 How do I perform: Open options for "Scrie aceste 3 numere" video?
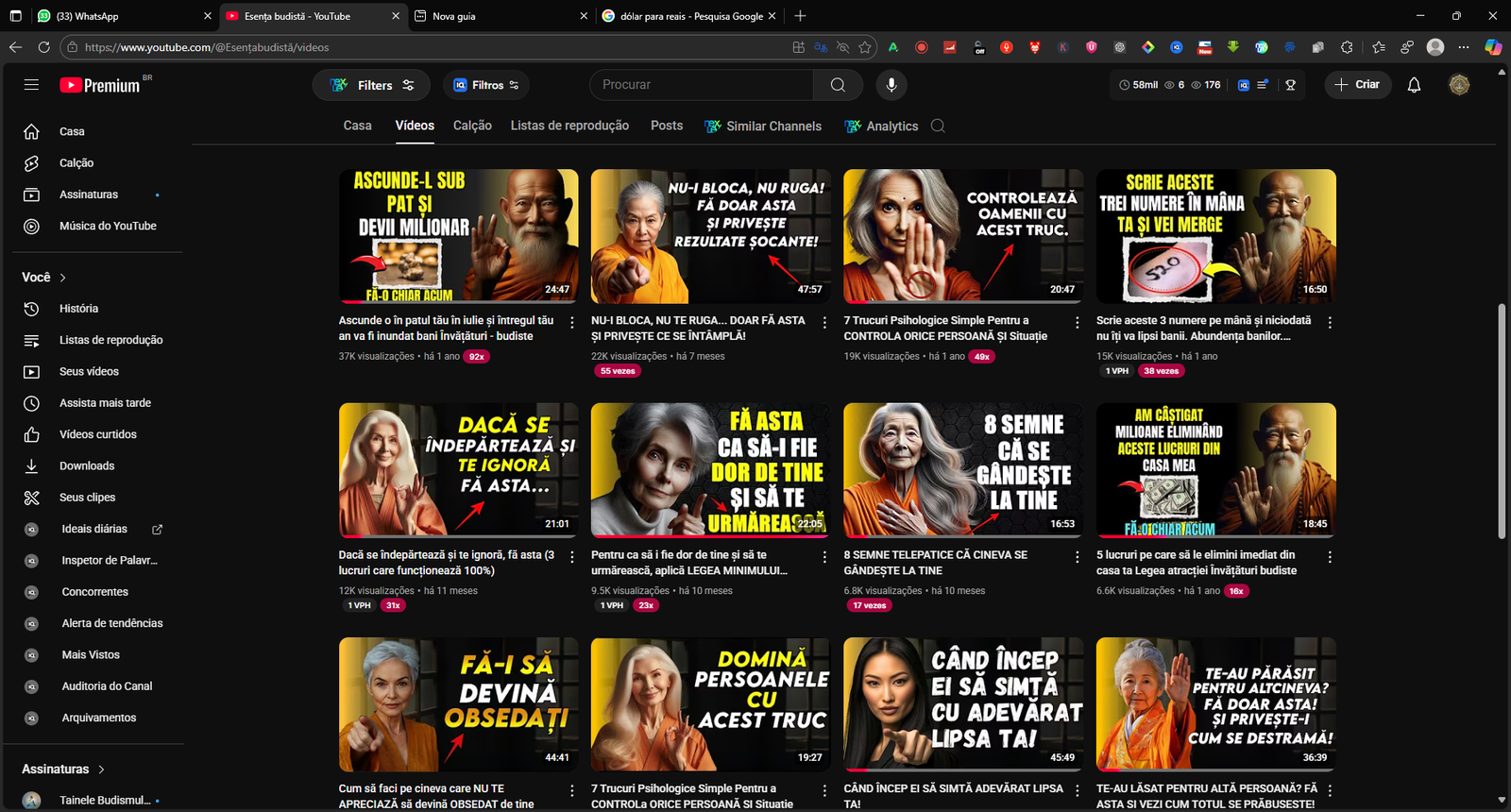click(1330, 322)
